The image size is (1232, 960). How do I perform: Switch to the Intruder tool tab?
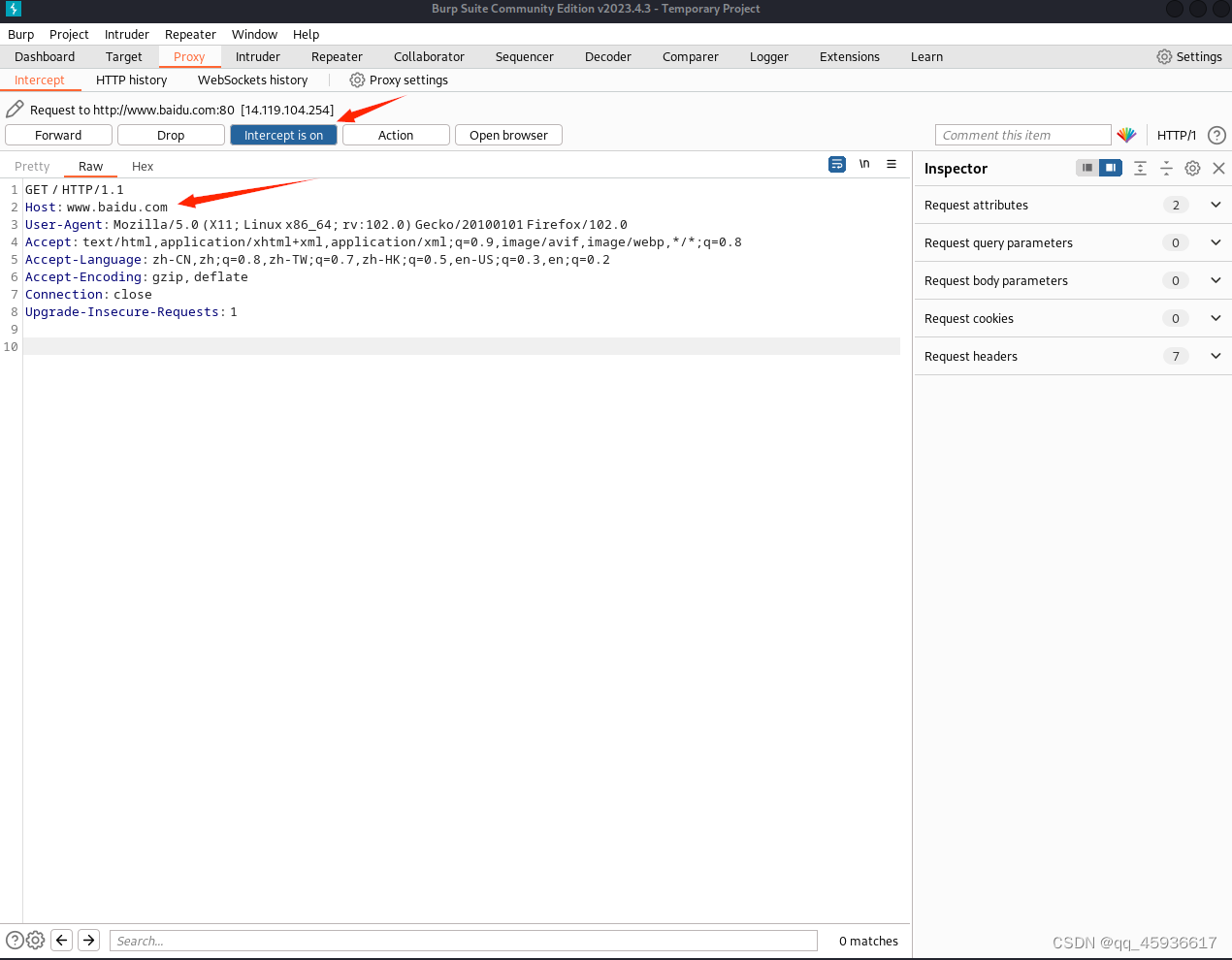(258, 57)
